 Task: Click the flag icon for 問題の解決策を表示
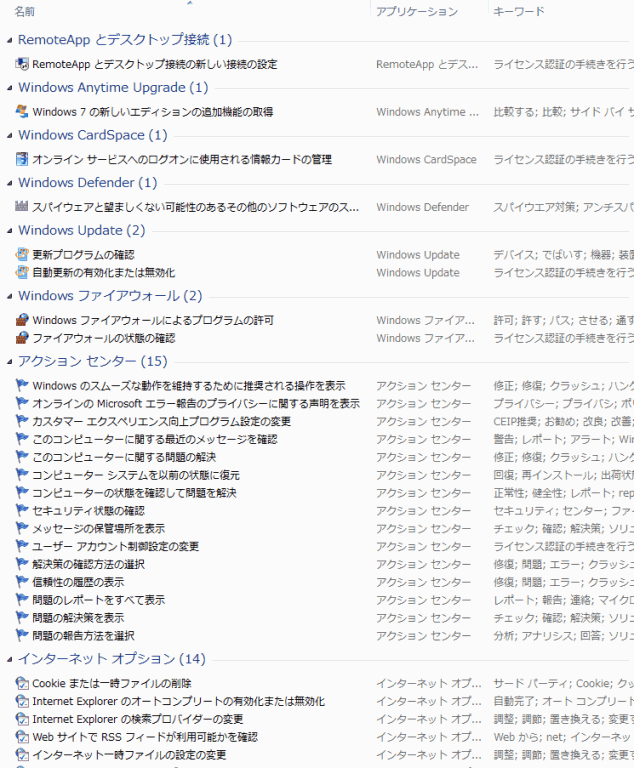[x=22, y=618]
